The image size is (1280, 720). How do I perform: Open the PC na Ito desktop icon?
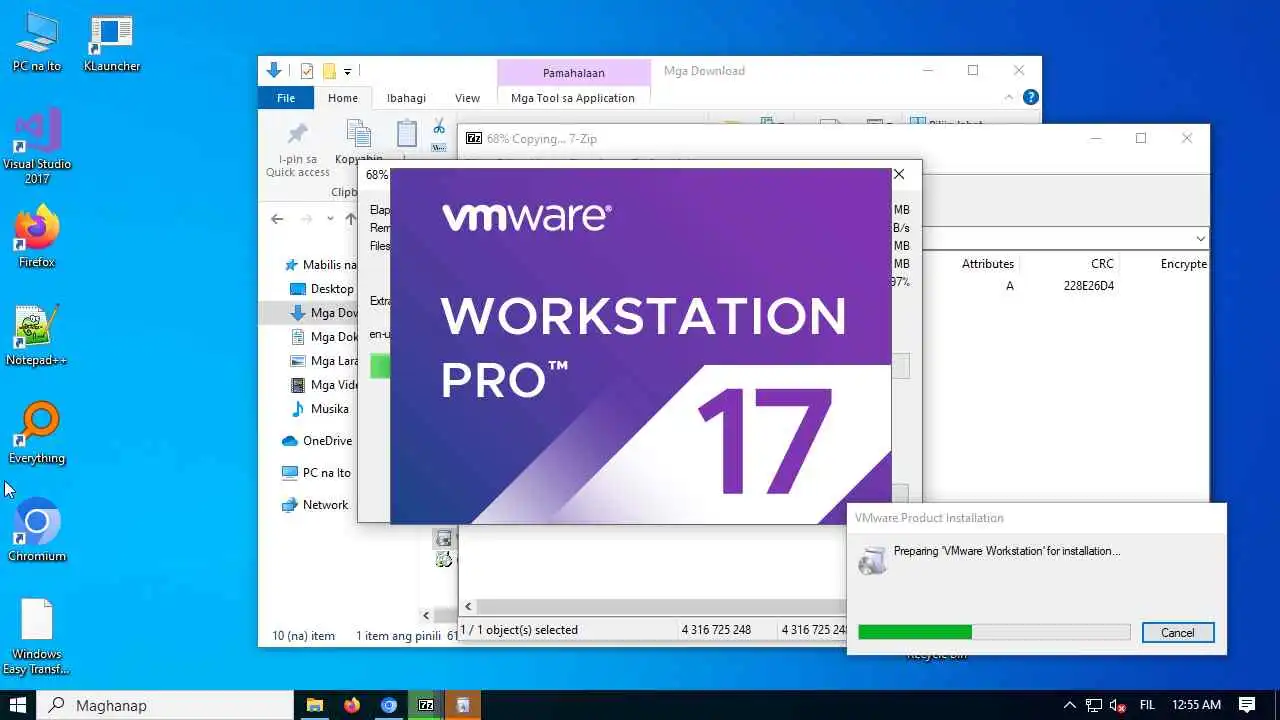point(37,41)
